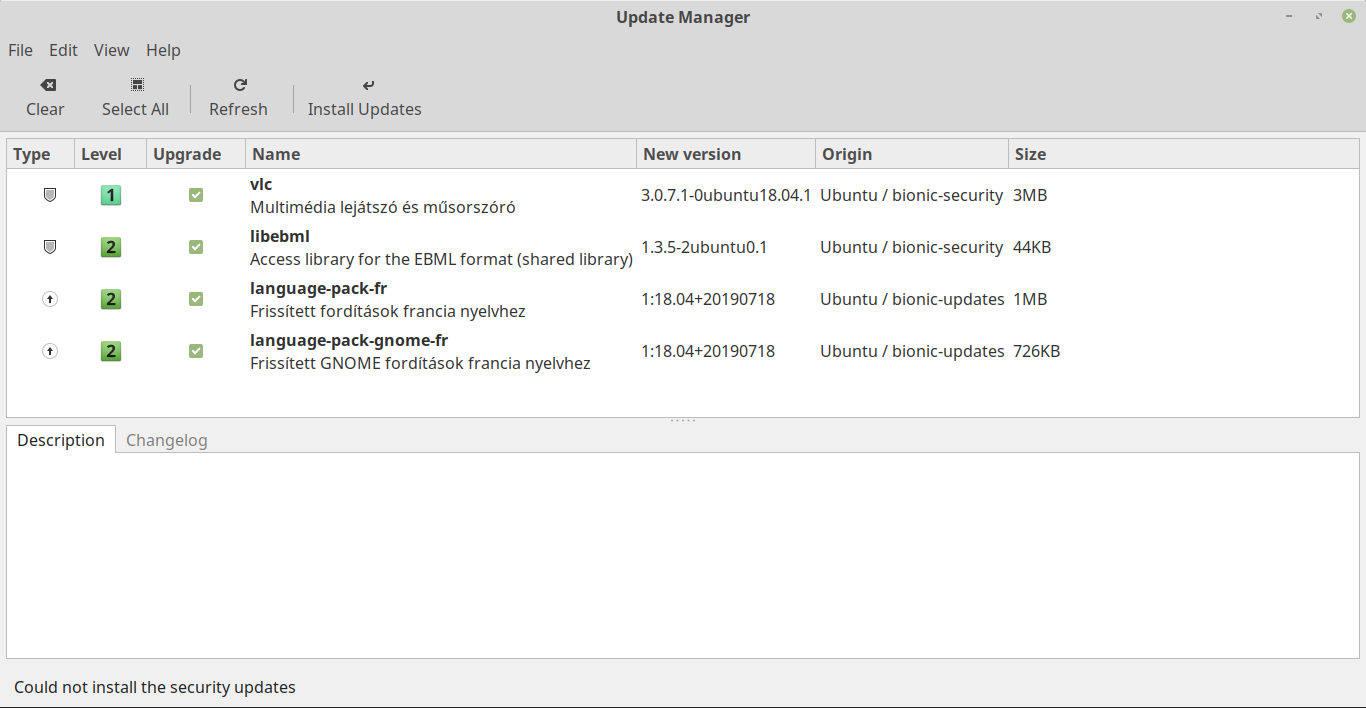Open the Edit menu
Screen dimensions: 1366x708
click(63, 50)
